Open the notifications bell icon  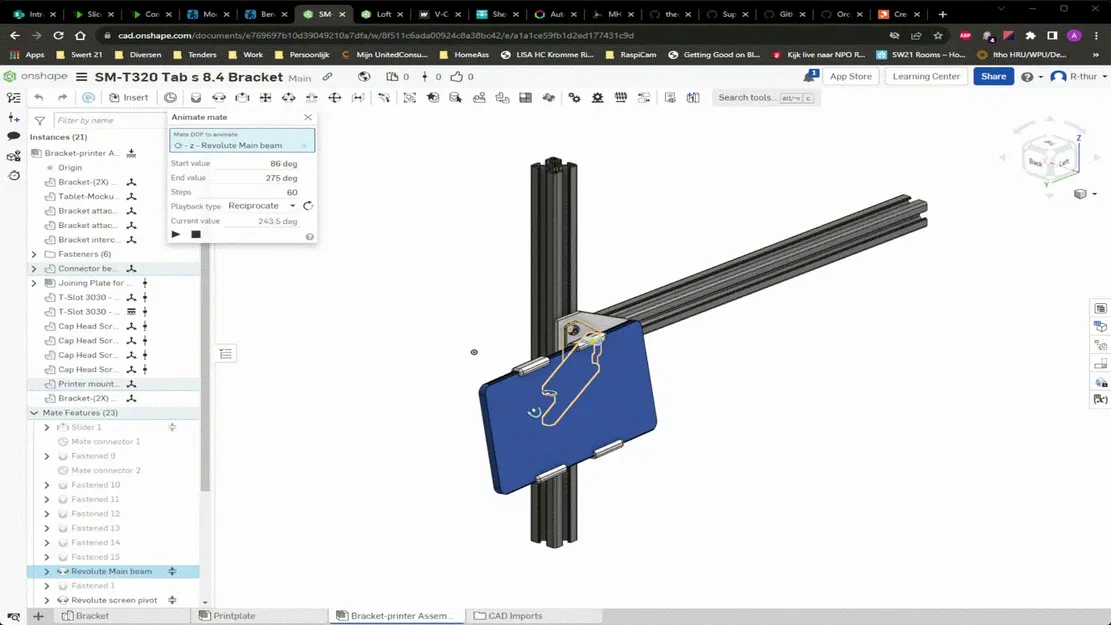click(810, 76)
